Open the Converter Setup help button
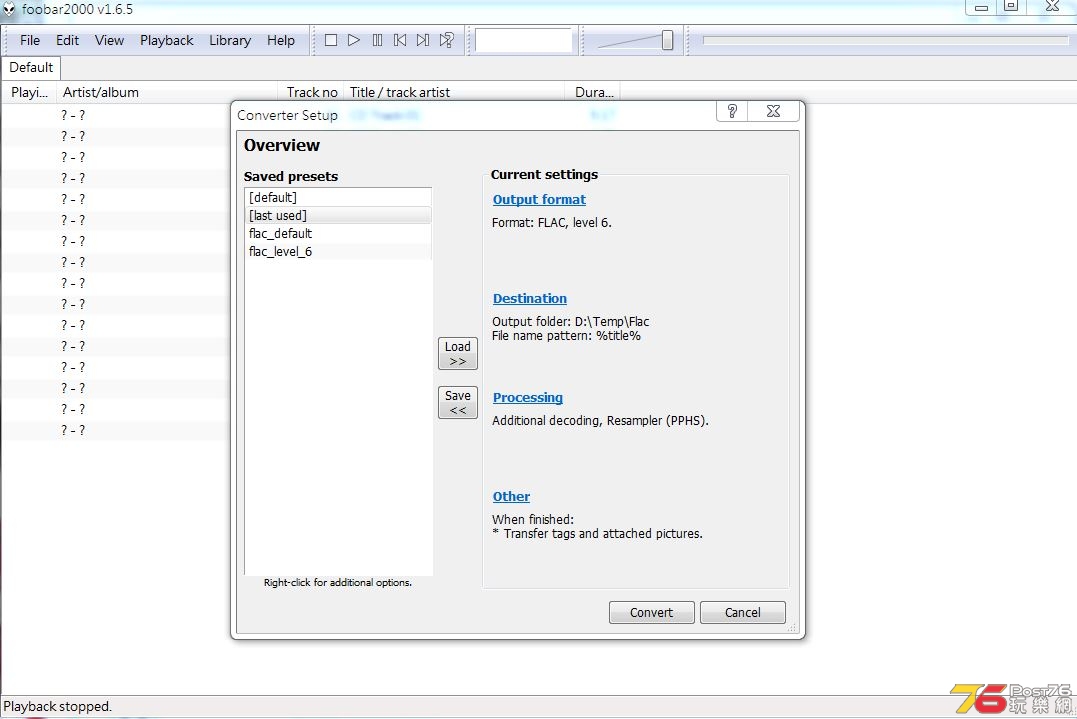 pyautogui.click(x=732, y=111)
